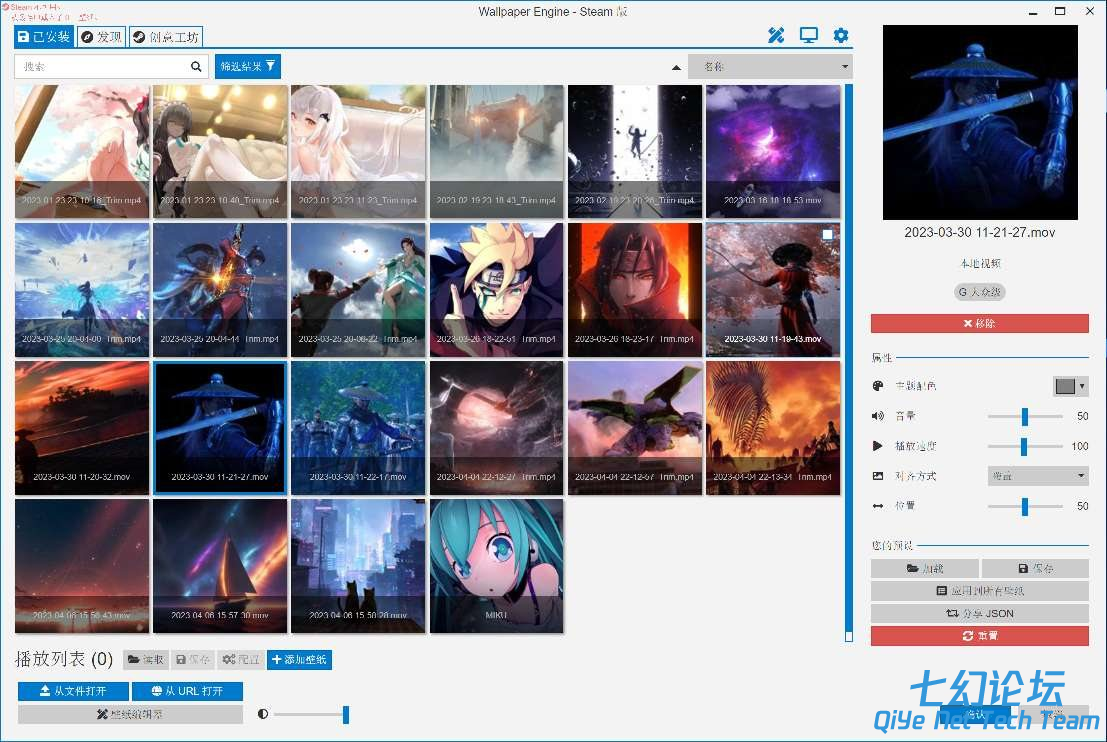
Task: Click the red 移除 remove button
Action: click(979, 323)
